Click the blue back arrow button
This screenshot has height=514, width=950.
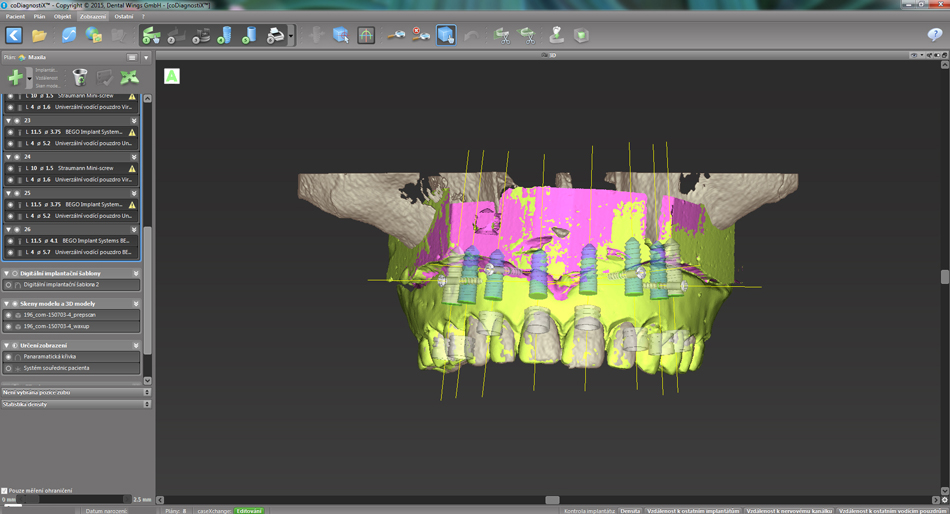[14, 36]
